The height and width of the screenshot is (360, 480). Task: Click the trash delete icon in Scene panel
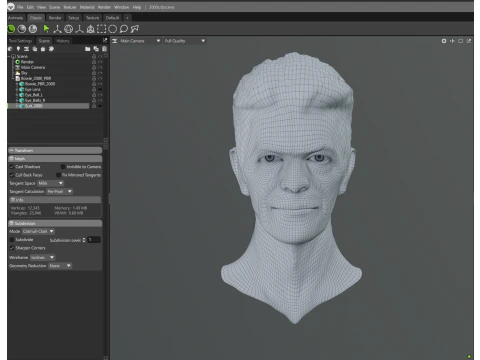click(x=104, y=49)
